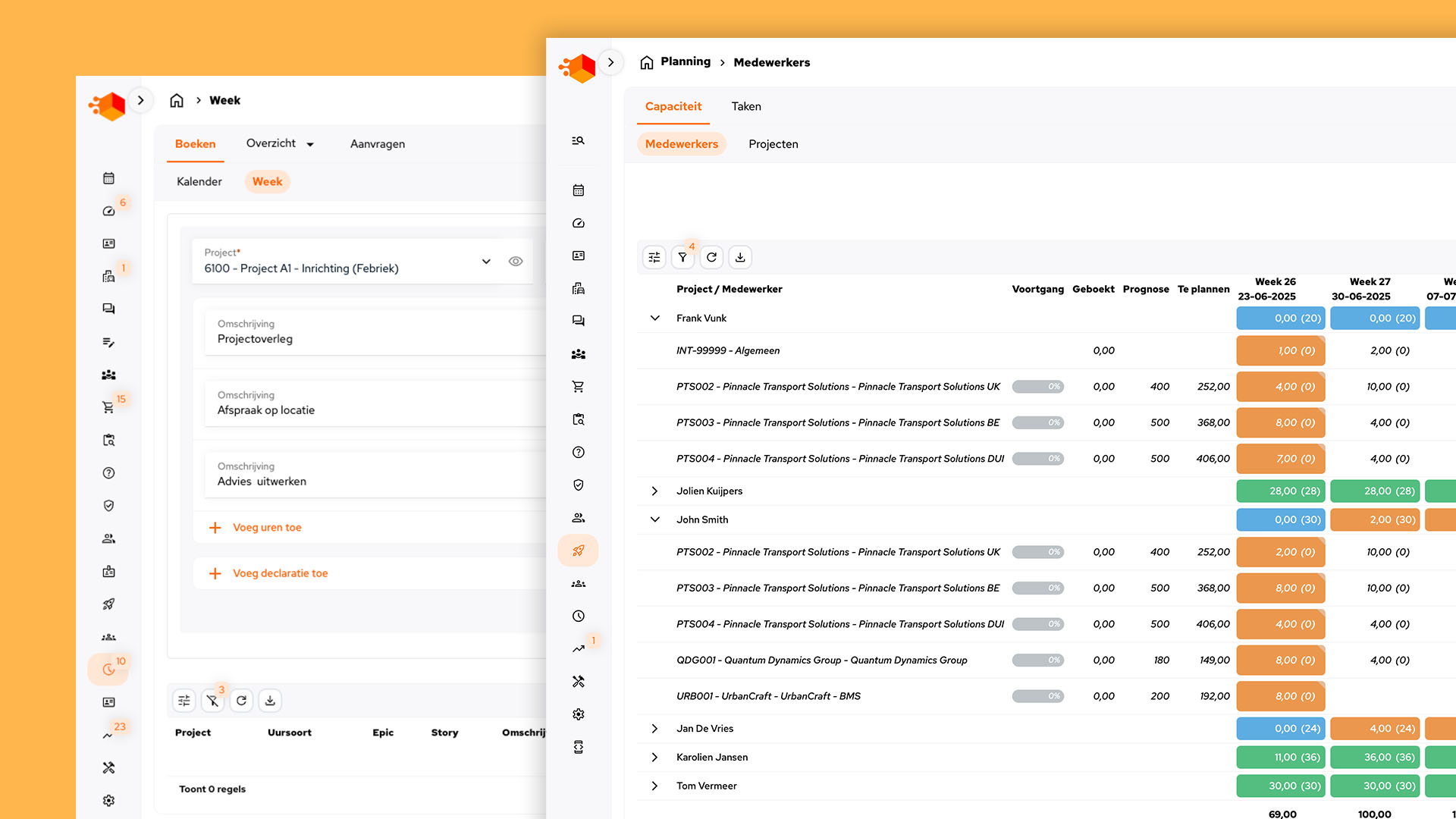Viewport: 1456px width, 819px height.
Task: Click the clear-filter icon in week table toolbar
Action: [x=212, y=701]
